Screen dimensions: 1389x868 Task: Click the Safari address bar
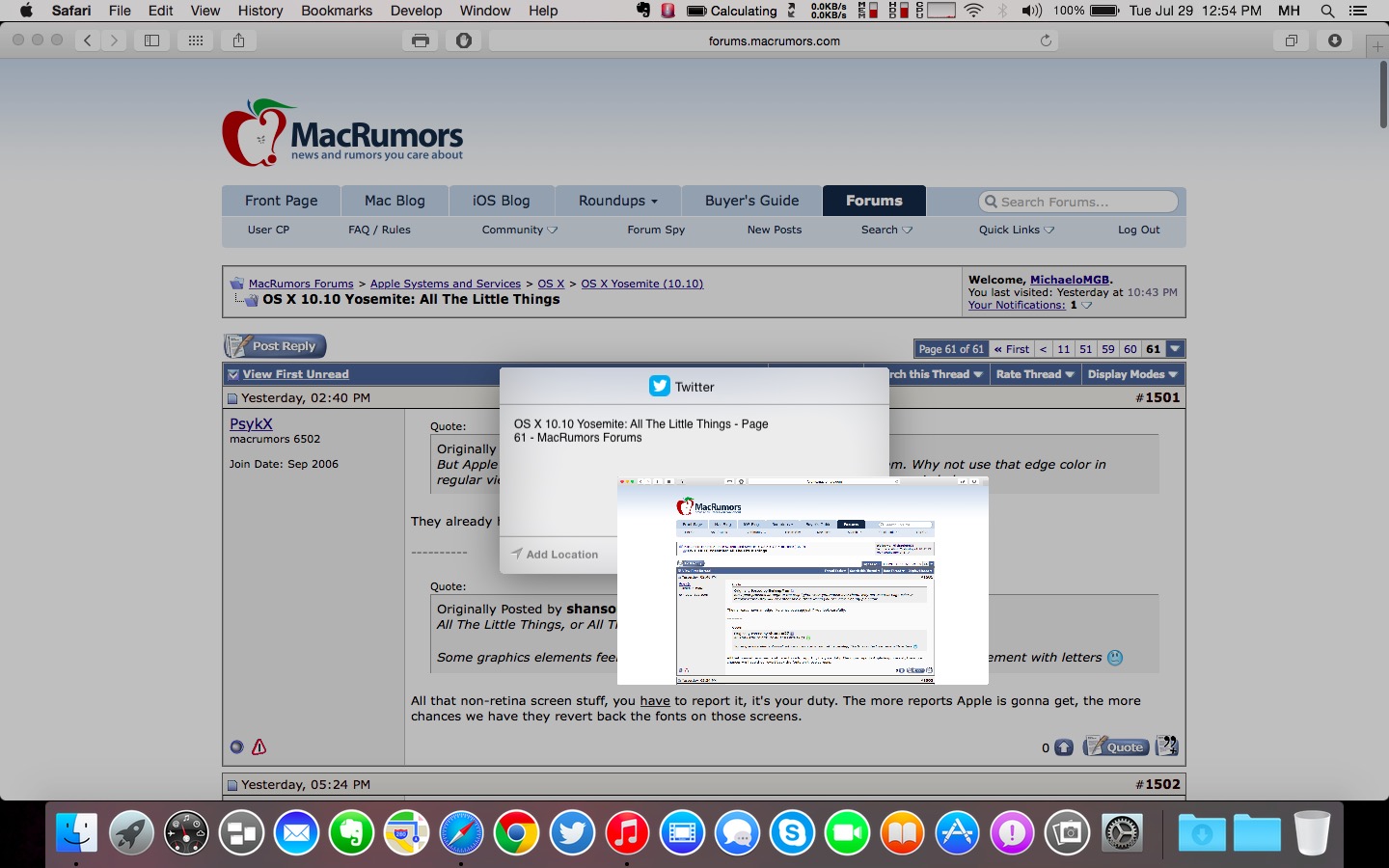tap(774, 41)
